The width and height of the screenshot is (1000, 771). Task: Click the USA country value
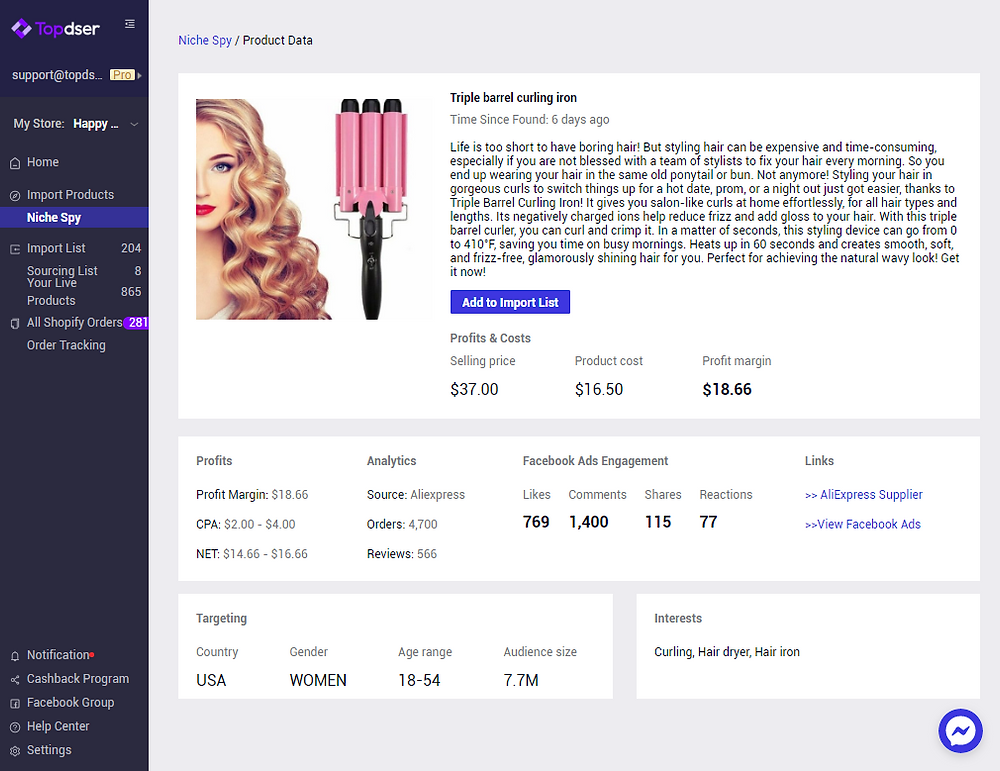[211, 680]
